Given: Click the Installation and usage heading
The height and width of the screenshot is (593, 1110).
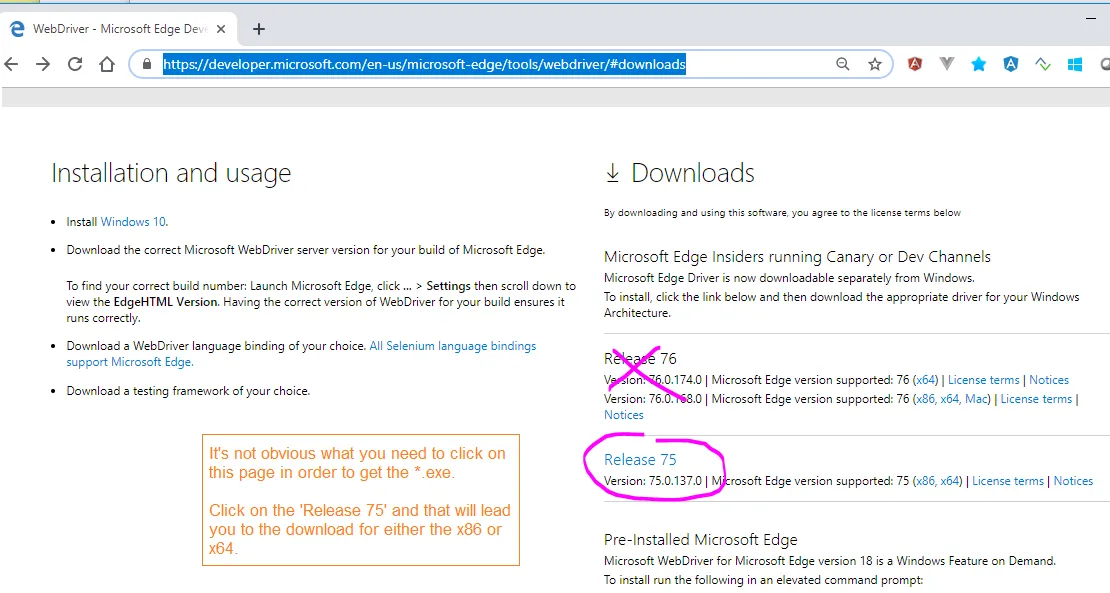Looking at the screenshot, I should 171,173.
